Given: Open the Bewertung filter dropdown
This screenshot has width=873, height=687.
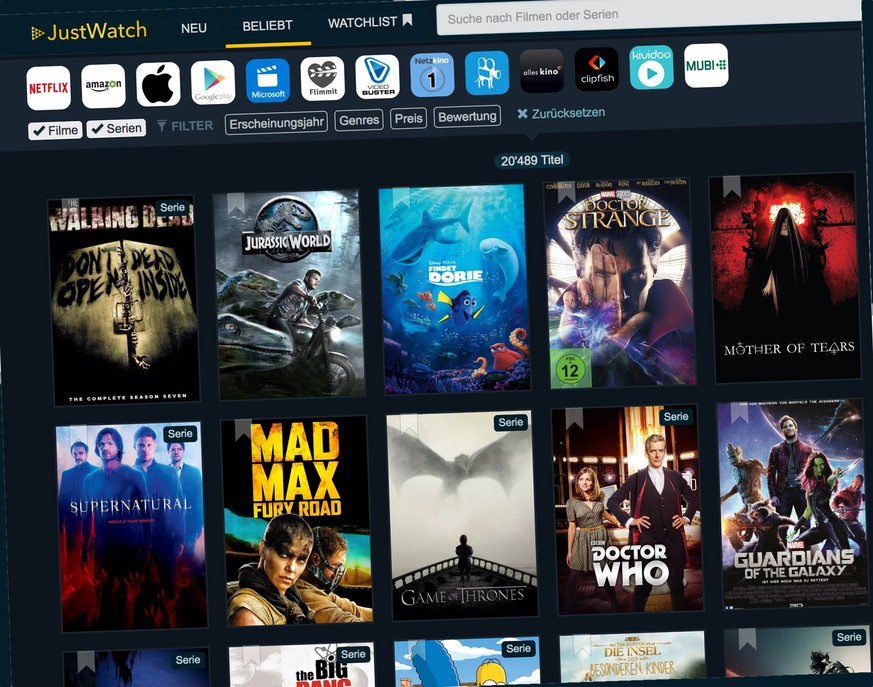Looking at the screenshot, I should coord(467,116).
